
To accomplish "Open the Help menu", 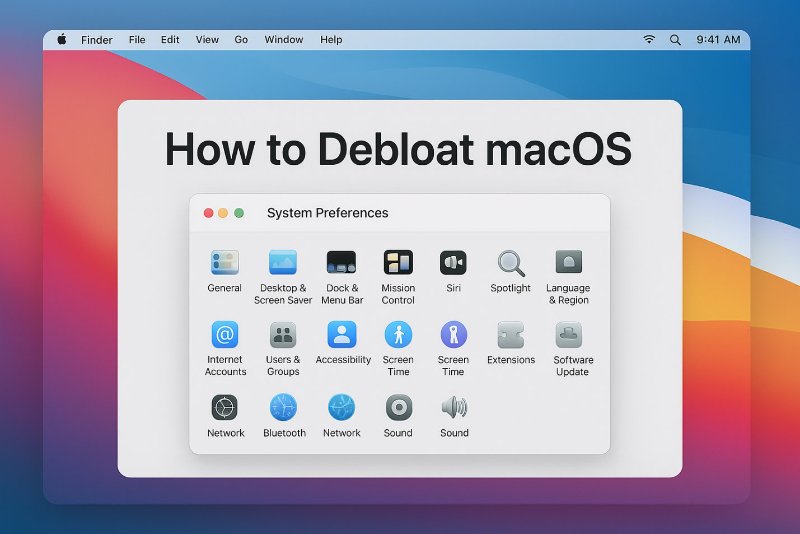I will point(331,39).
